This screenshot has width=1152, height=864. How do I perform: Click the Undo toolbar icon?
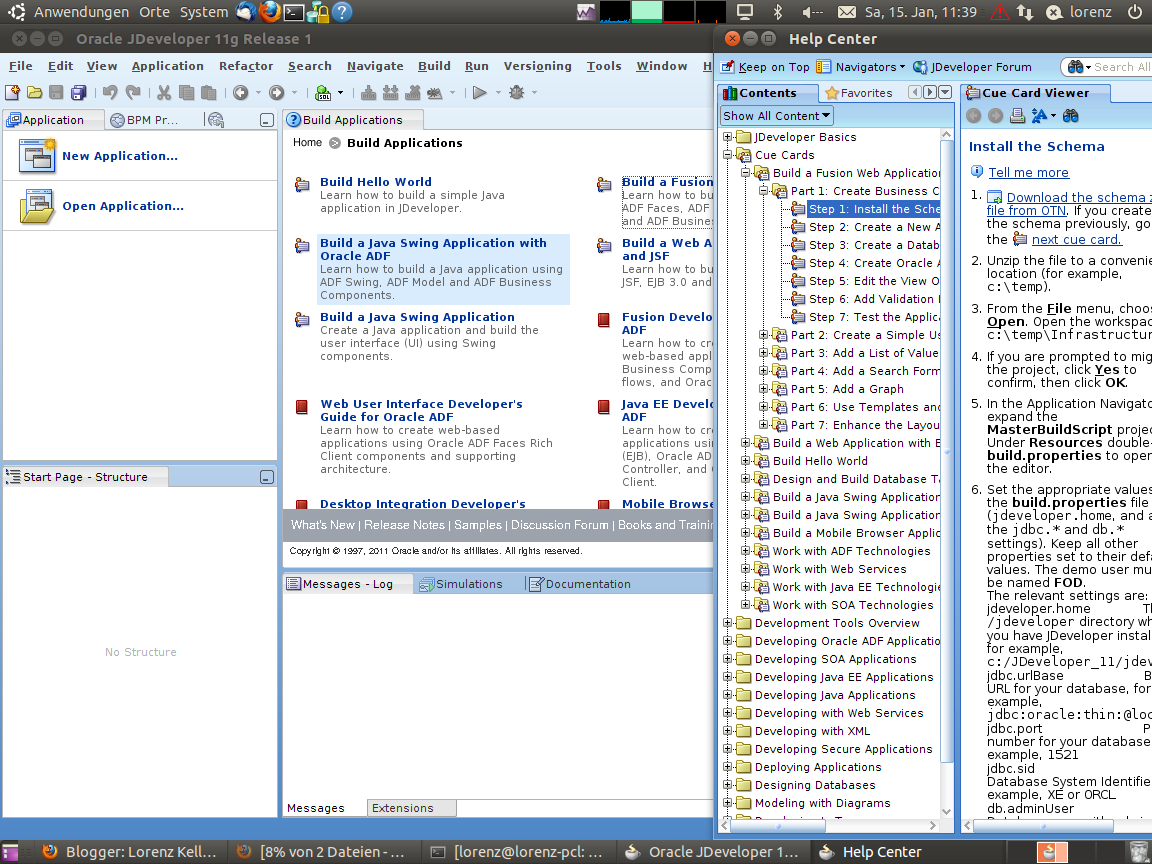pyautogui.click(x=110, y=93)
